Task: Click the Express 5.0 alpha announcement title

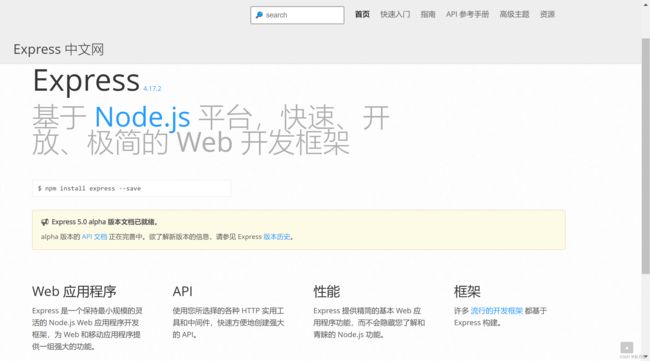Action: pos(105,222)
